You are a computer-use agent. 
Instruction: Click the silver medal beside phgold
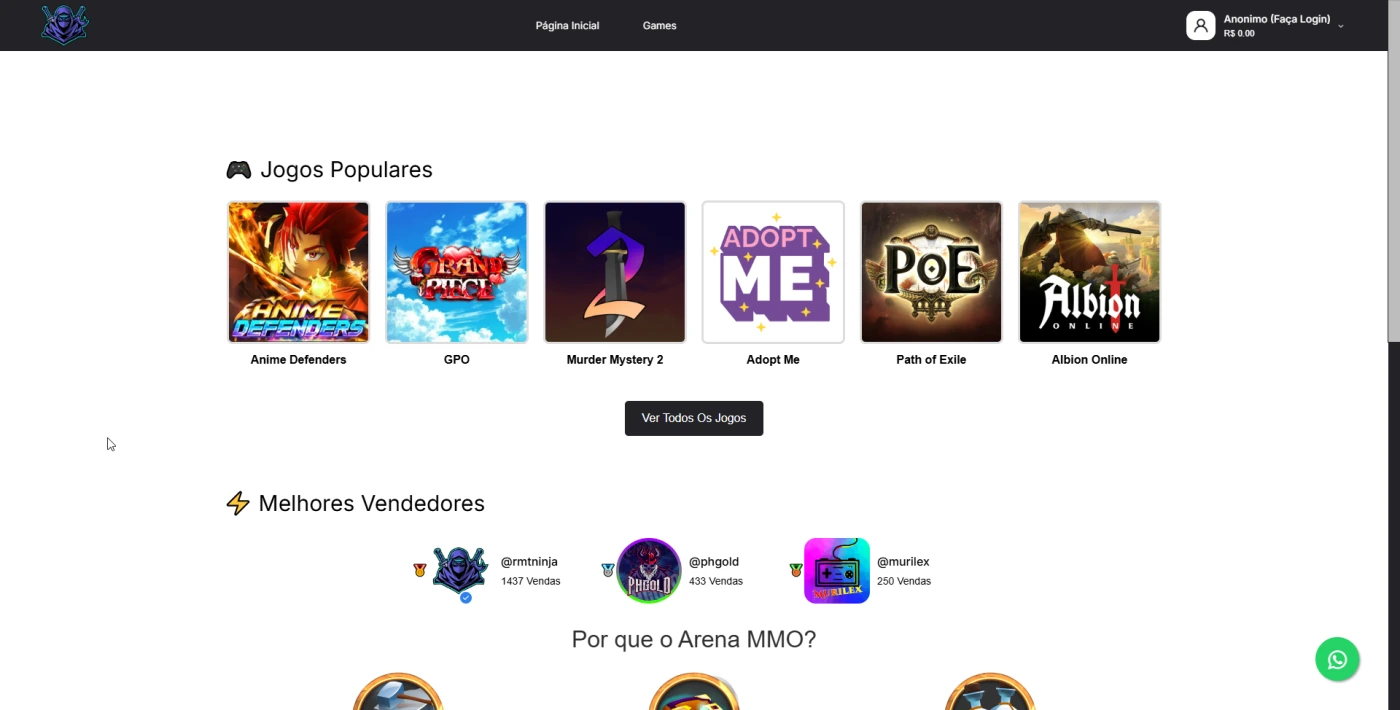(x=607, y=570)
